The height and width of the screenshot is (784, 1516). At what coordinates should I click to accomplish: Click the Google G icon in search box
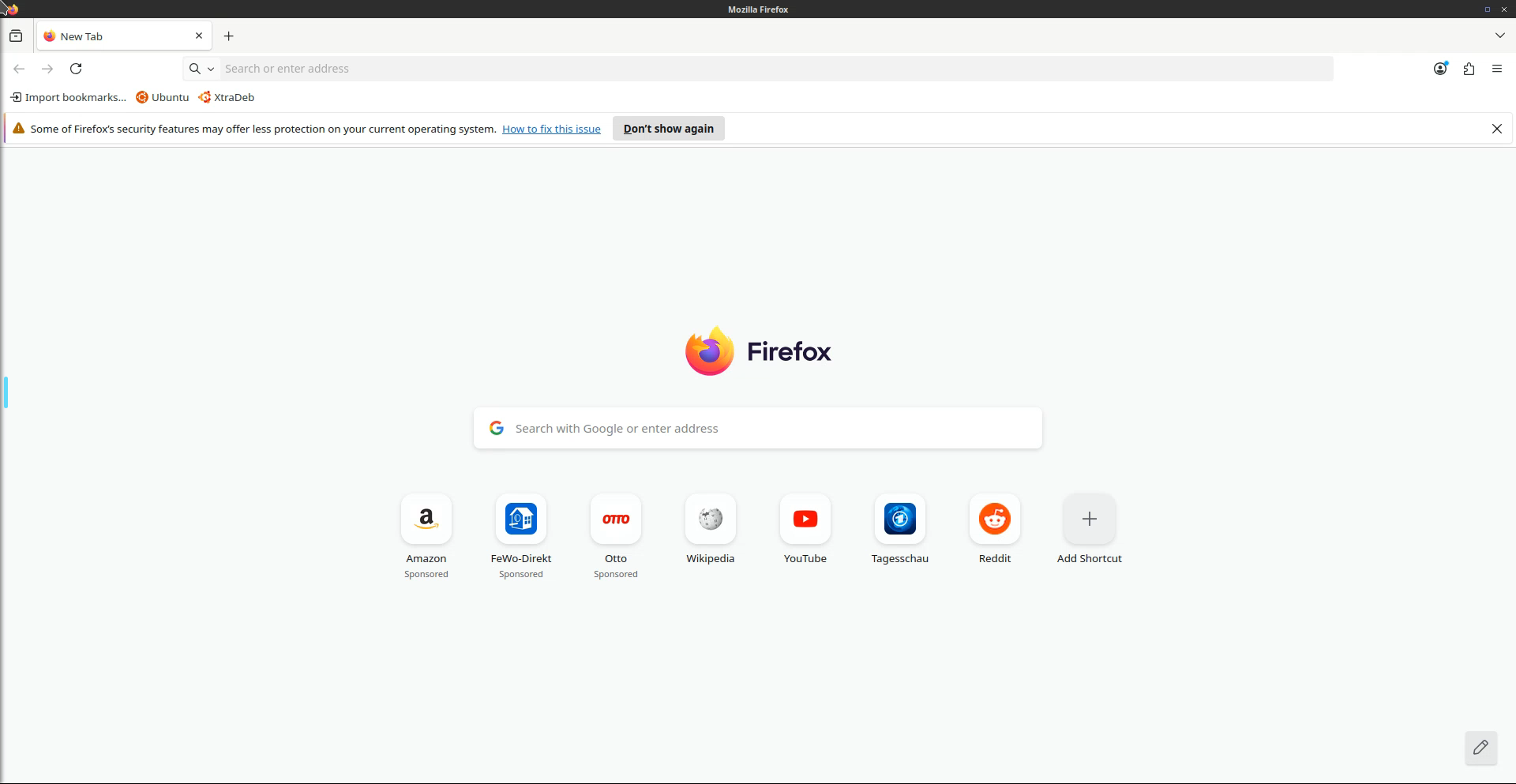(497, 428)
